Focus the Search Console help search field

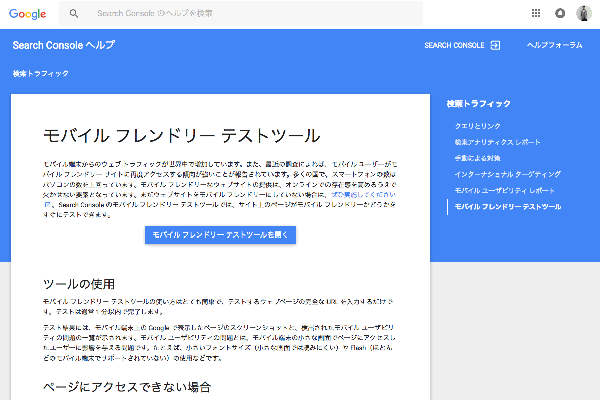point(241,13)
